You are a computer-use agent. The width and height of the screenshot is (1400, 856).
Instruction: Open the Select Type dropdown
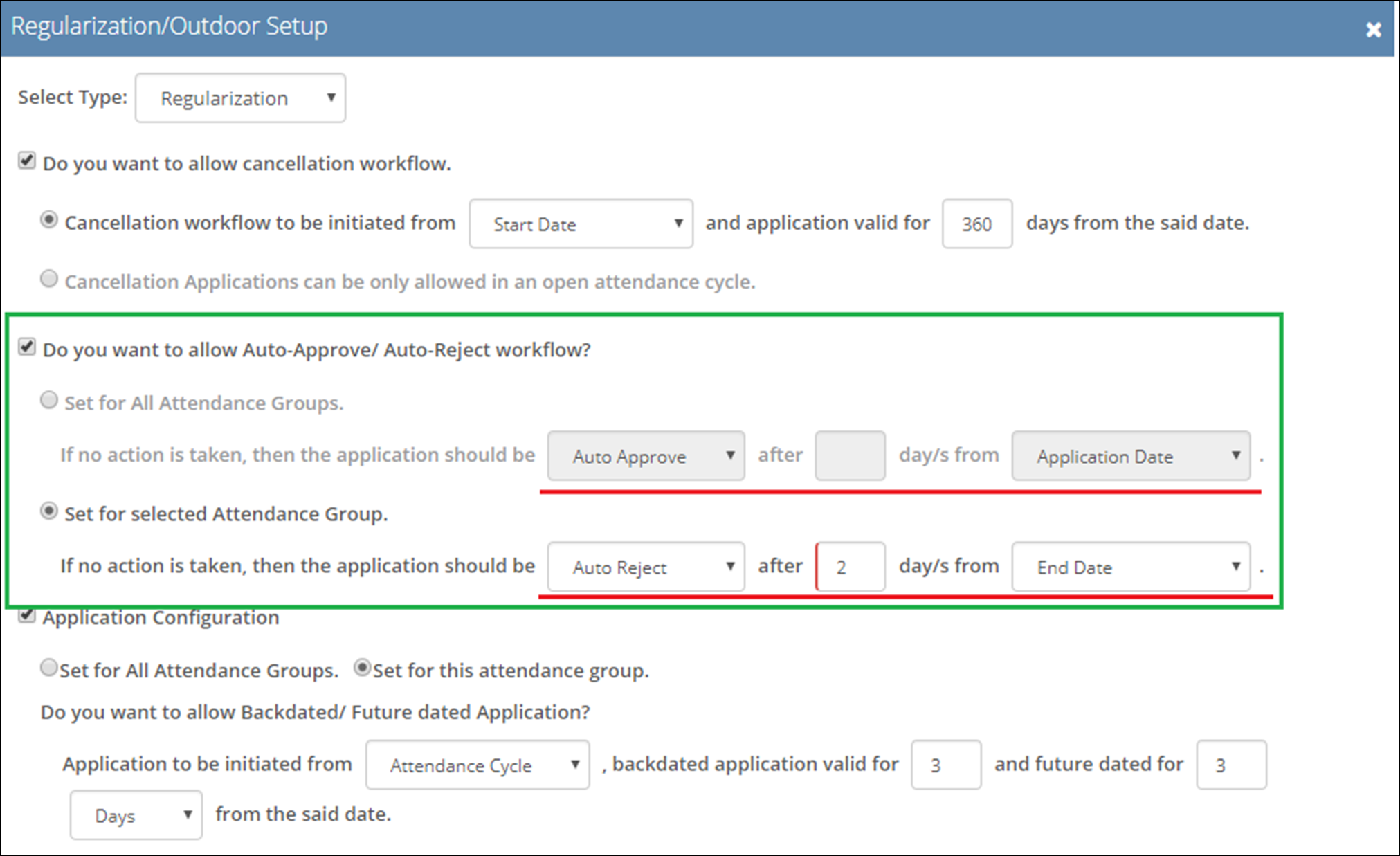coord(240,98)
